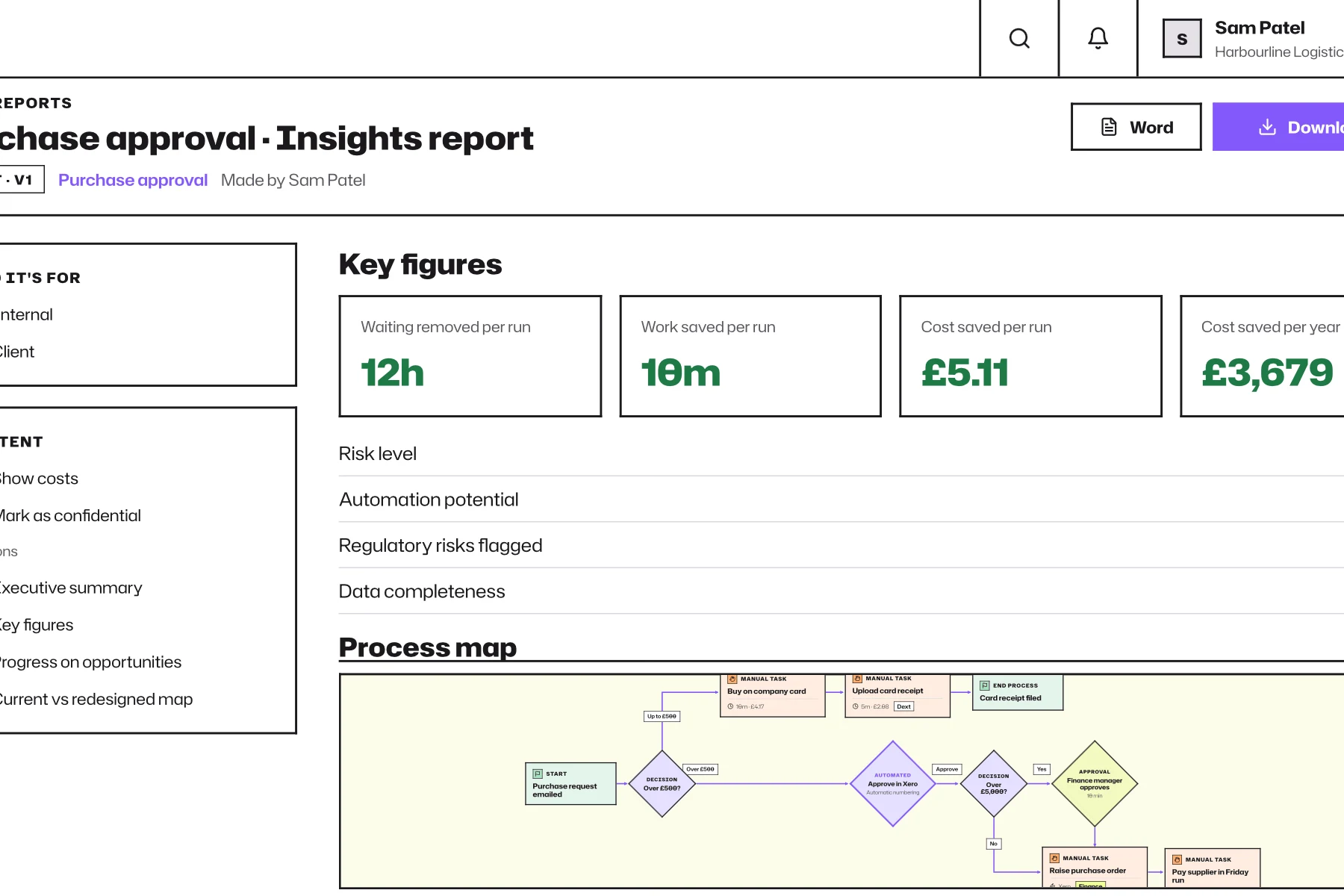Click the Approve branch label
The image size is (1344, 896).
pyautogui.click(x=947, y=769)
